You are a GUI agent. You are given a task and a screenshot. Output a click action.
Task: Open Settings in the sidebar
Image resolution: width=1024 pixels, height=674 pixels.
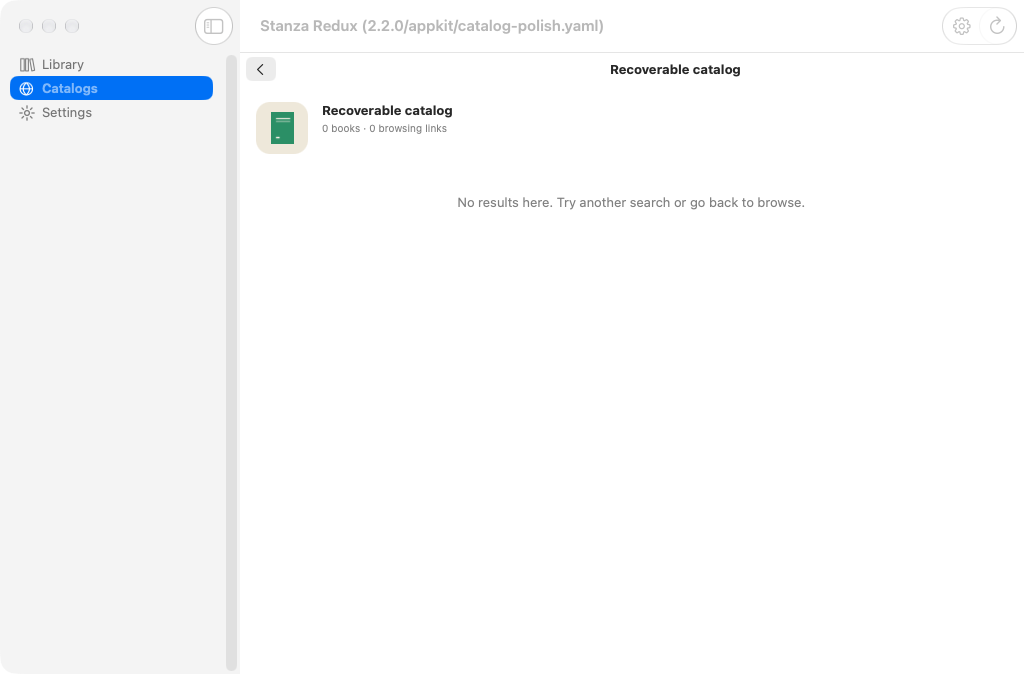coord(111,112)
